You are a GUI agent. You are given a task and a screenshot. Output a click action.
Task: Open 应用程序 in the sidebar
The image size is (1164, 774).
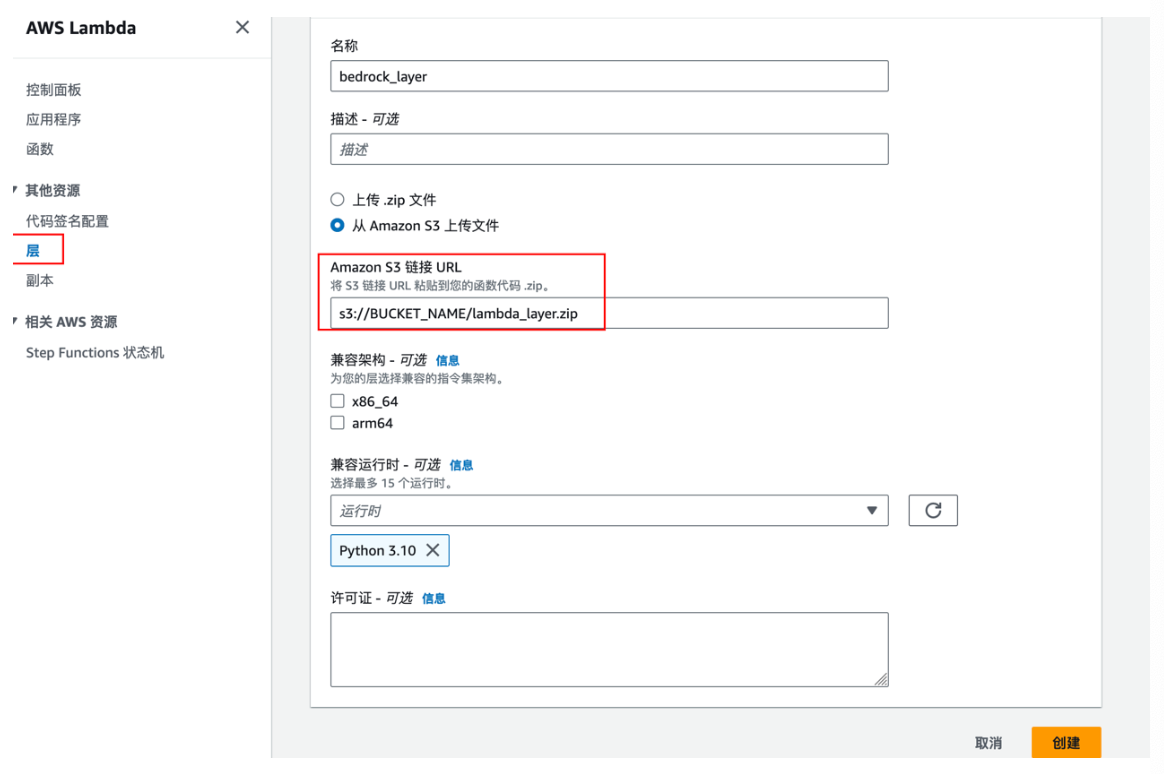tap(53, 119)
